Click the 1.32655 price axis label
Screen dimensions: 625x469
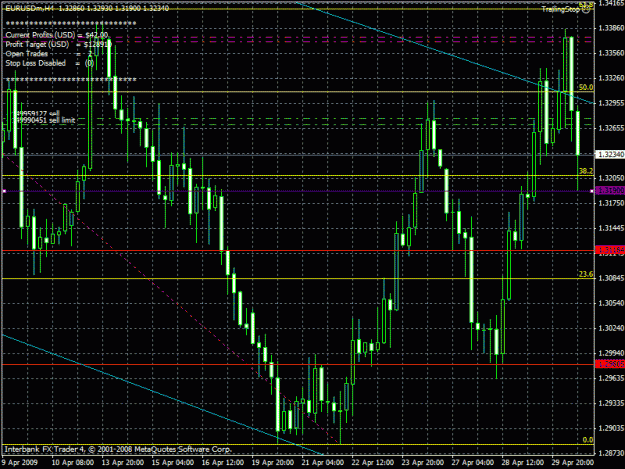[x=611, y=128]
